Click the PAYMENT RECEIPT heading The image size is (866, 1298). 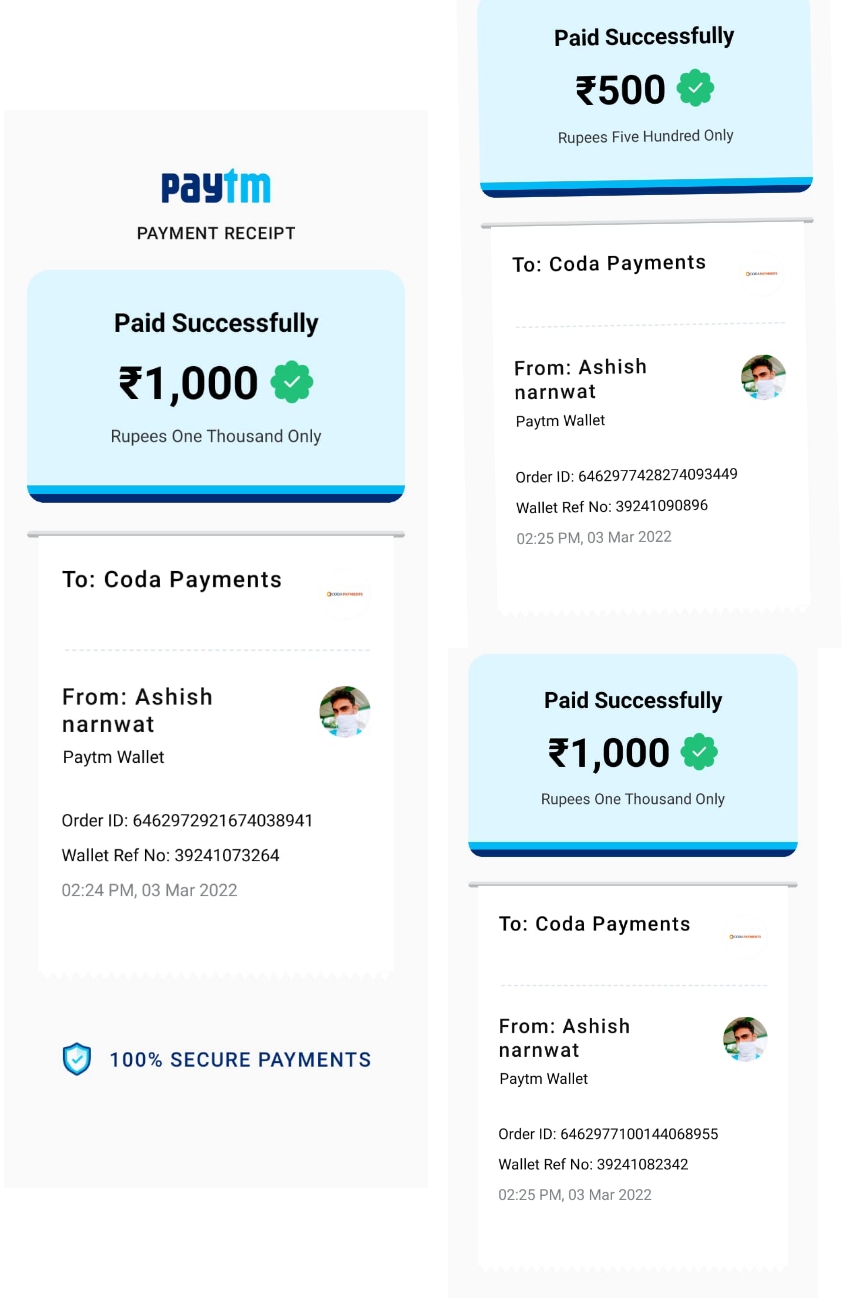click(x=216, y=234)
